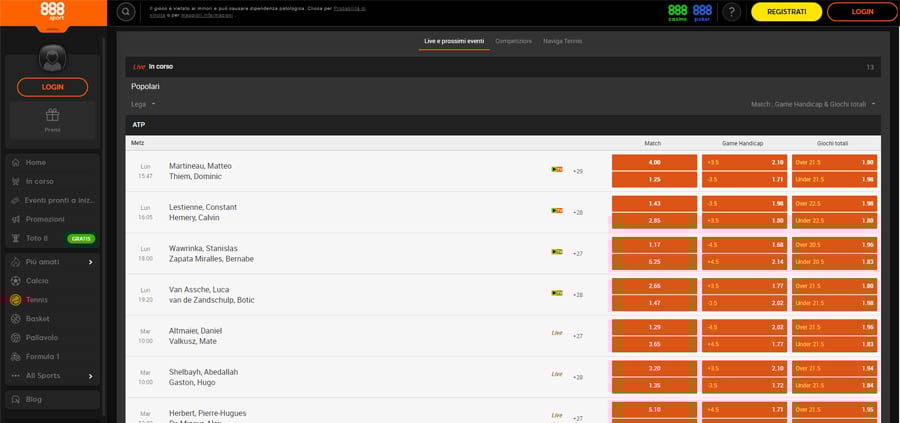
Task: Open Match, Game Handicap & Giochi totali dropdown
Action: (x=813, y=104)
